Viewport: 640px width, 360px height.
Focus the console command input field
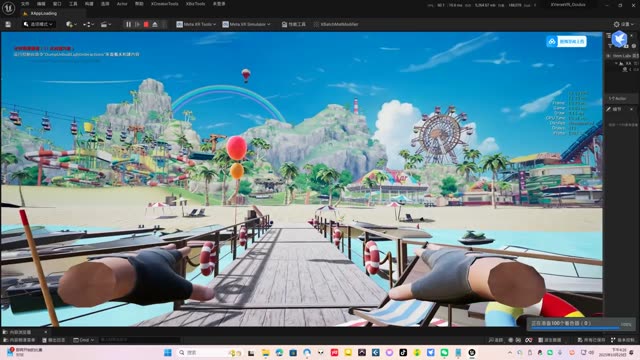139,340
